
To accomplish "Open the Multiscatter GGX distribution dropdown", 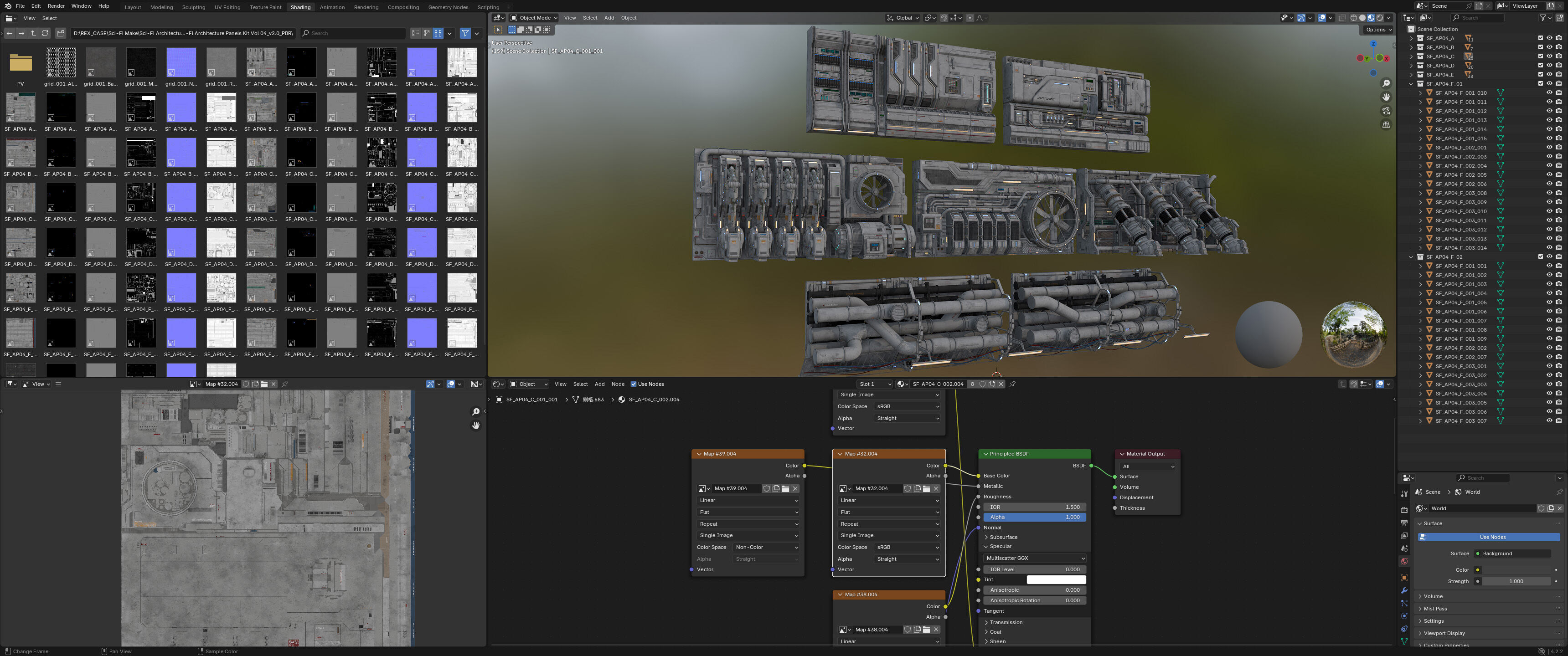I will pos(1034,558).
